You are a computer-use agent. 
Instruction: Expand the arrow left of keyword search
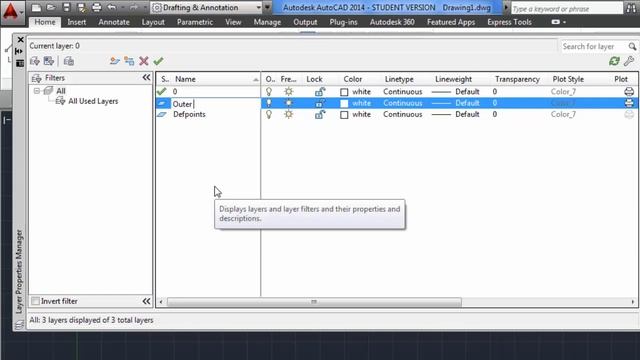(506, 7)
